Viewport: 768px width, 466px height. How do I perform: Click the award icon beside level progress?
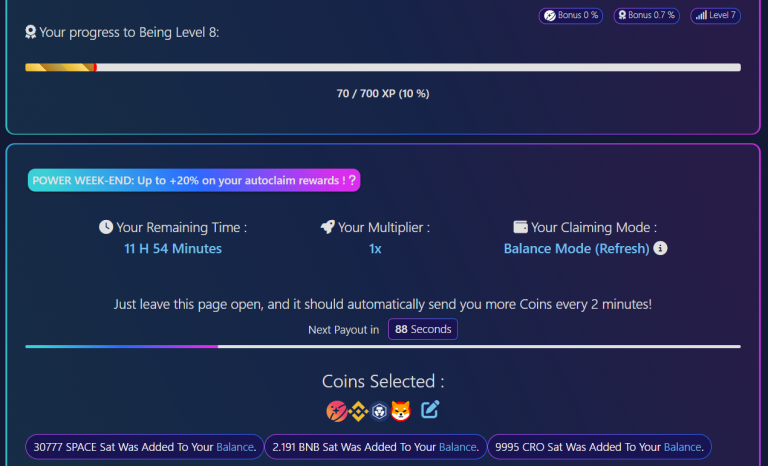tap(31, 32)
